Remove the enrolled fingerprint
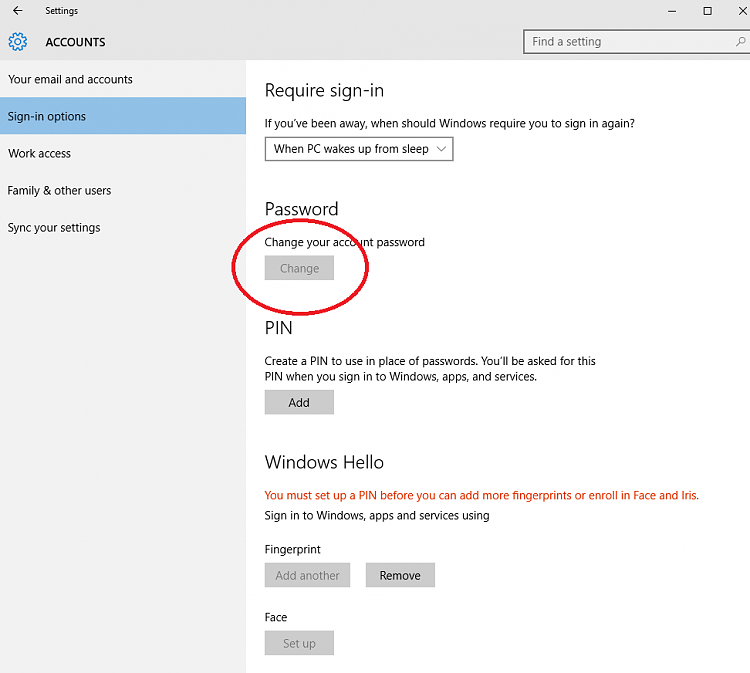750x673 pixels. click(400, 576)
